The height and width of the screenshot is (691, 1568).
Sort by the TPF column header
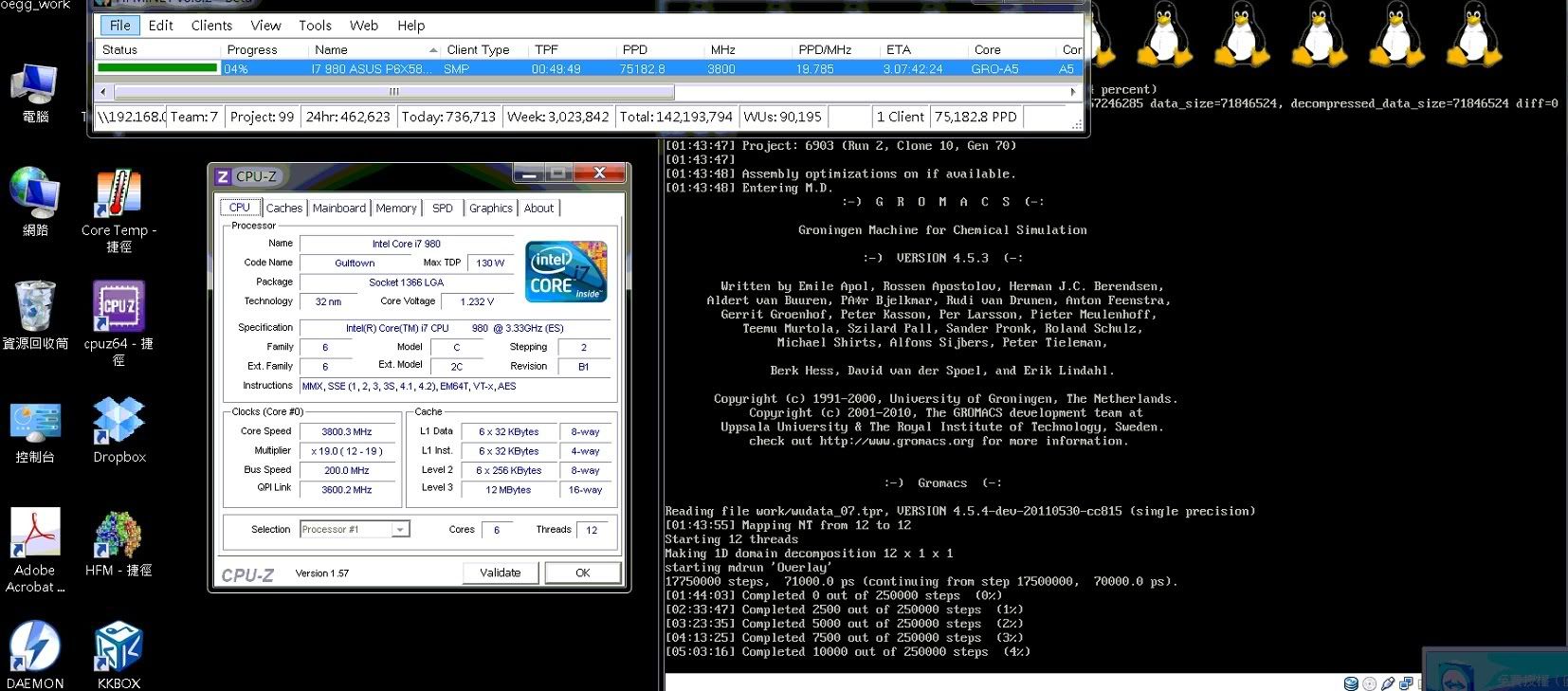pos(573,49)
